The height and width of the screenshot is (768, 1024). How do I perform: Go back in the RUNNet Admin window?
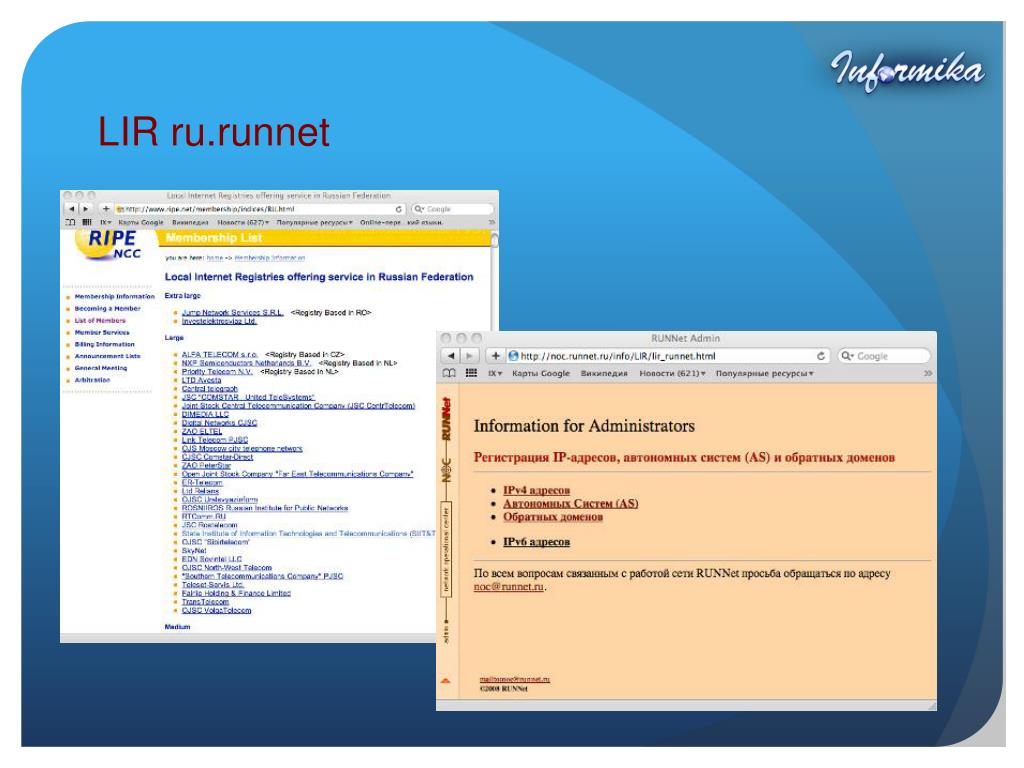(x=451, y=356)
